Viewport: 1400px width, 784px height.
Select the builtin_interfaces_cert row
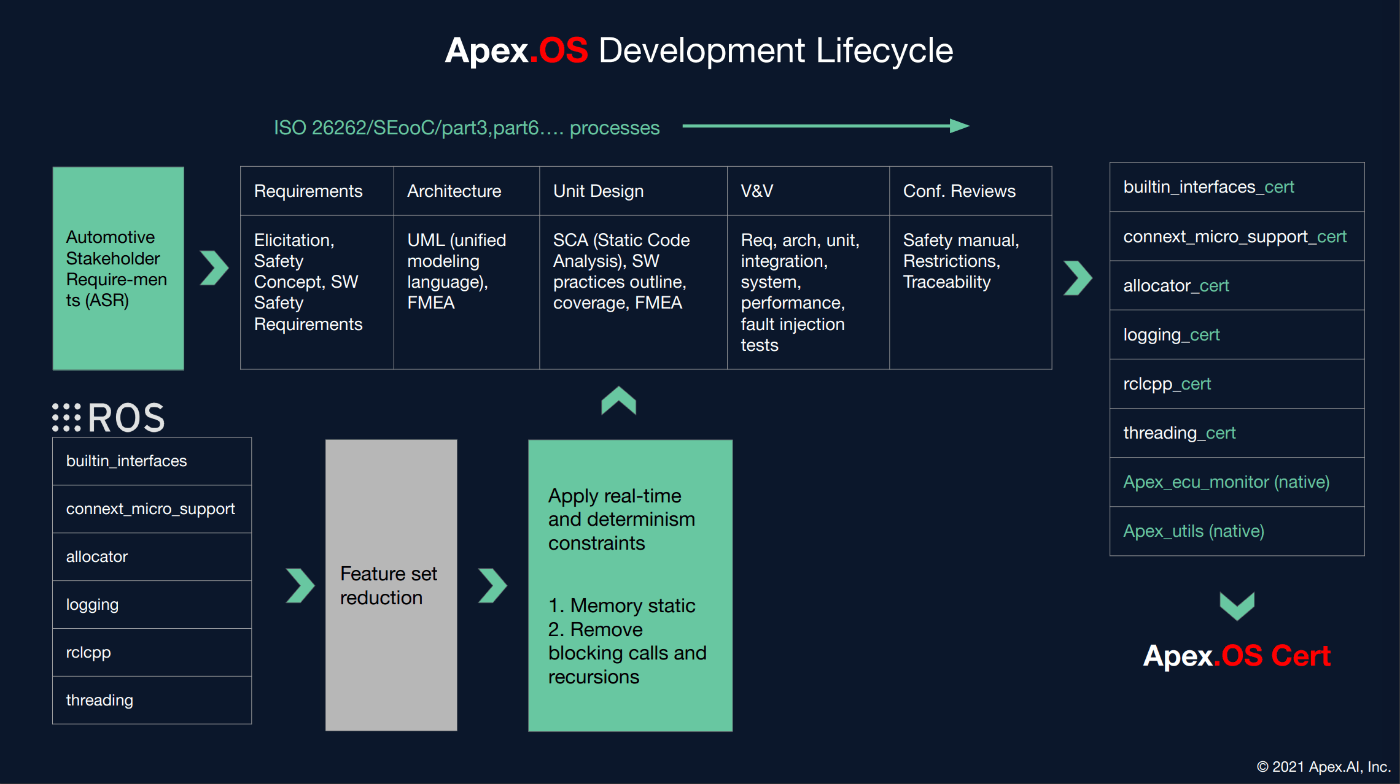click(x=1237, y=187)
